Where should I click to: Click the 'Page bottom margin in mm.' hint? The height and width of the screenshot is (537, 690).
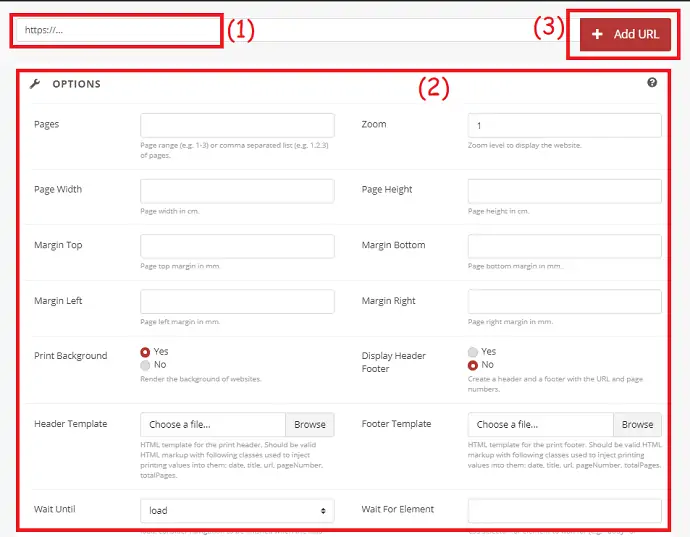515,266
